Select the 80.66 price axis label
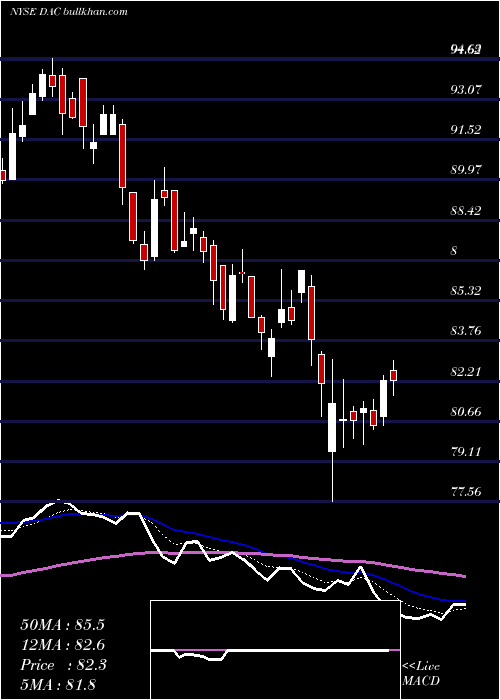 point(466,411)
